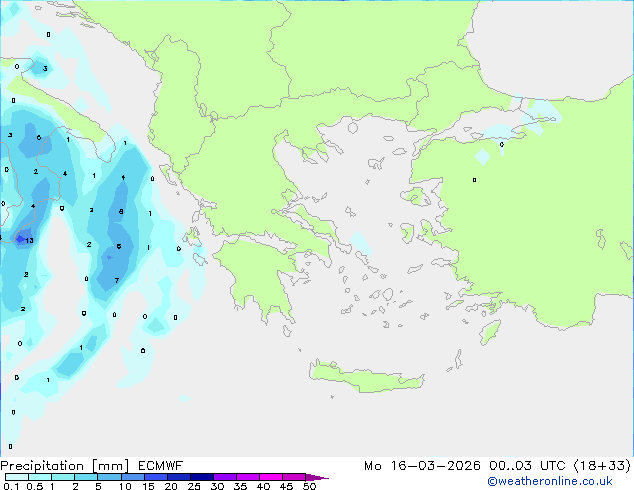Pick the 30–35 mm legend swatch
The height and width of the screenshot is (490, 634).
(x=225, y=477)
